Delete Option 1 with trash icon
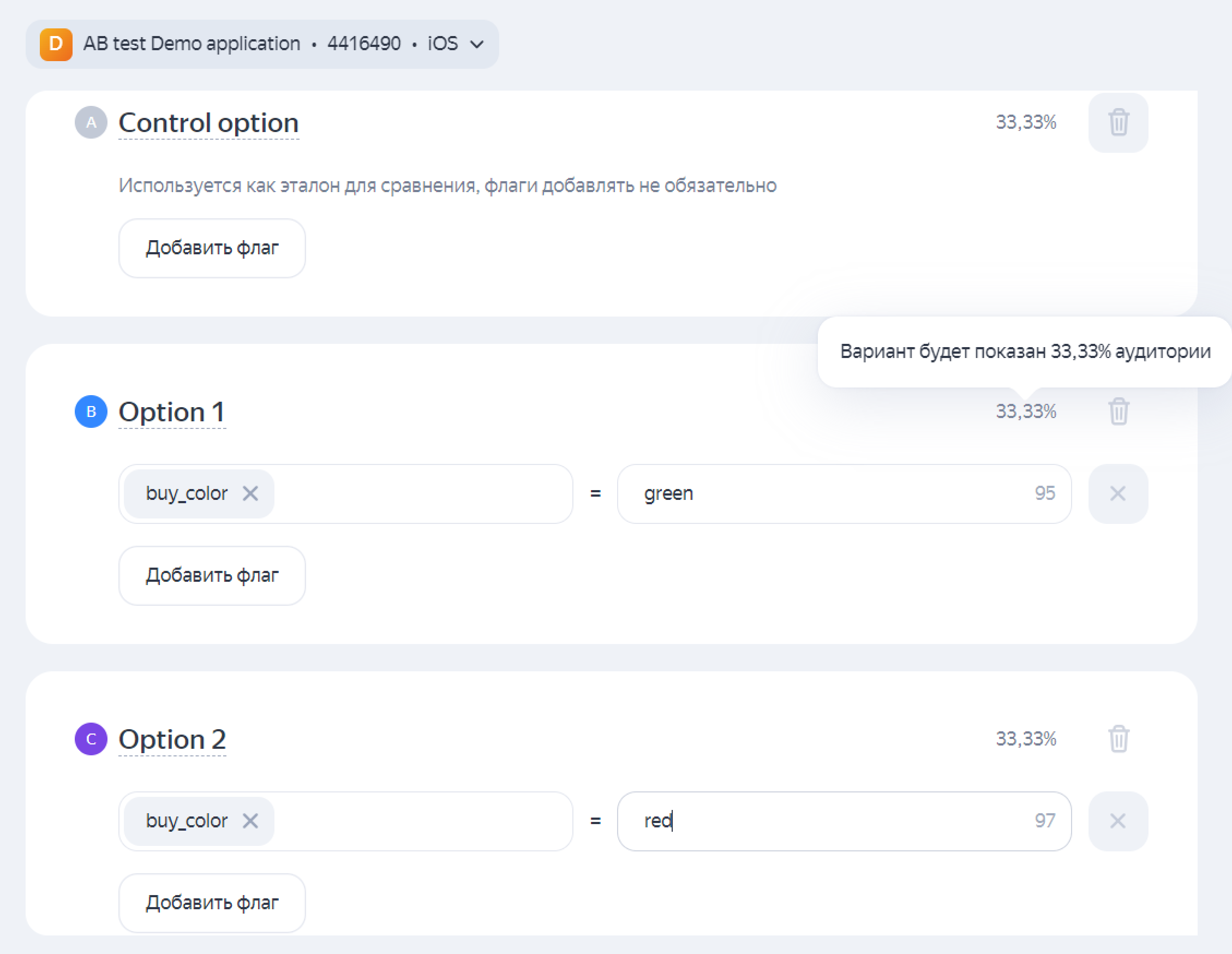1232x954 pixels. pyautogui.click(x=1117, y=412)
